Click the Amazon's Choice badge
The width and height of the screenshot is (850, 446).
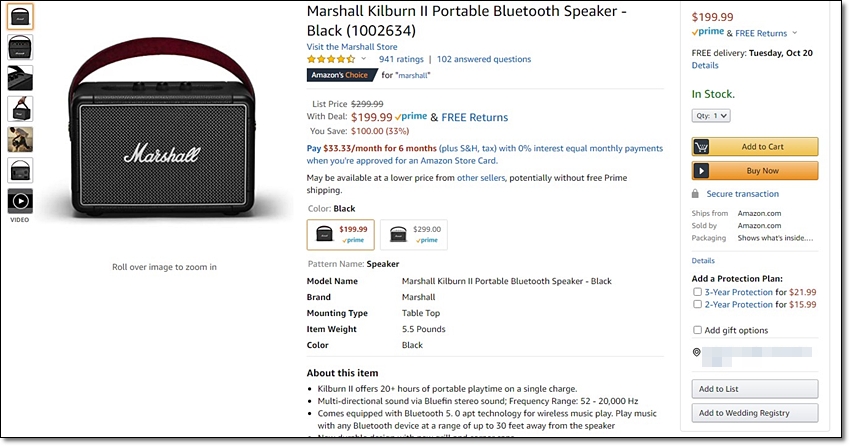(342, 75)
